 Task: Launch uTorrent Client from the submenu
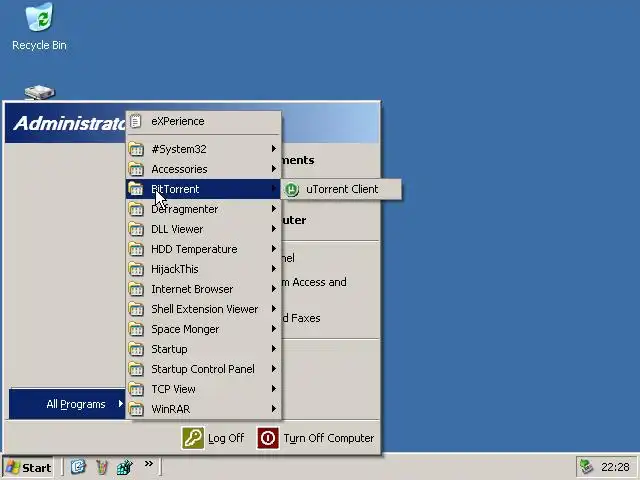341,189
